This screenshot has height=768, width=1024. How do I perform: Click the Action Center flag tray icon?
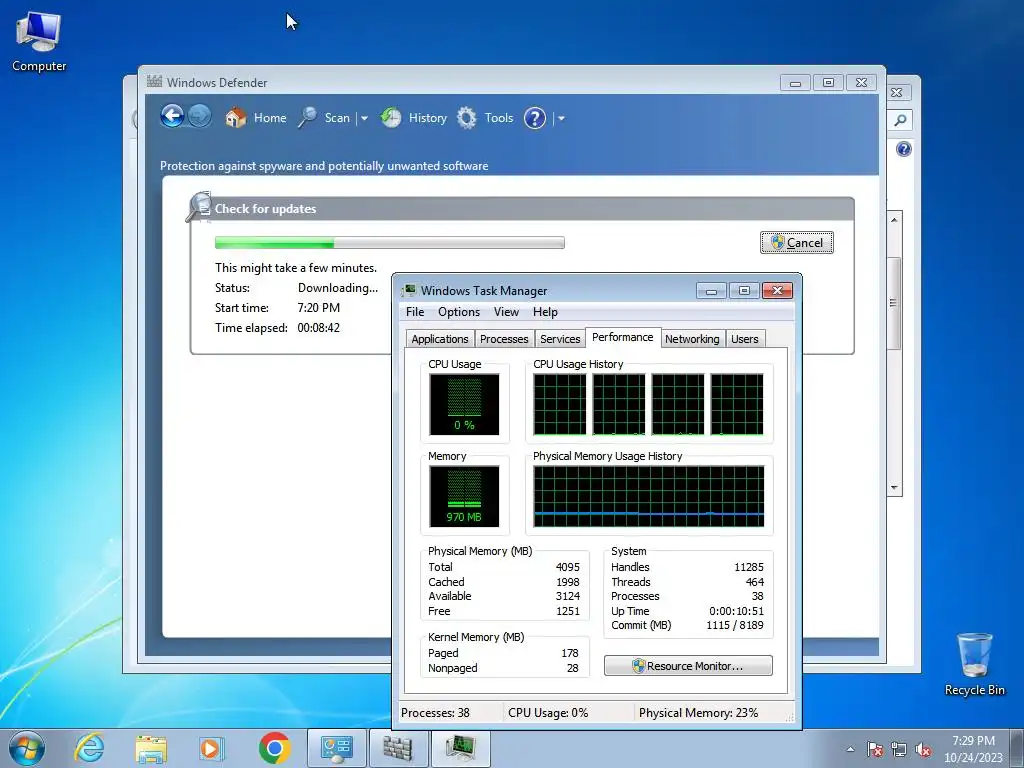click(874, 750)
